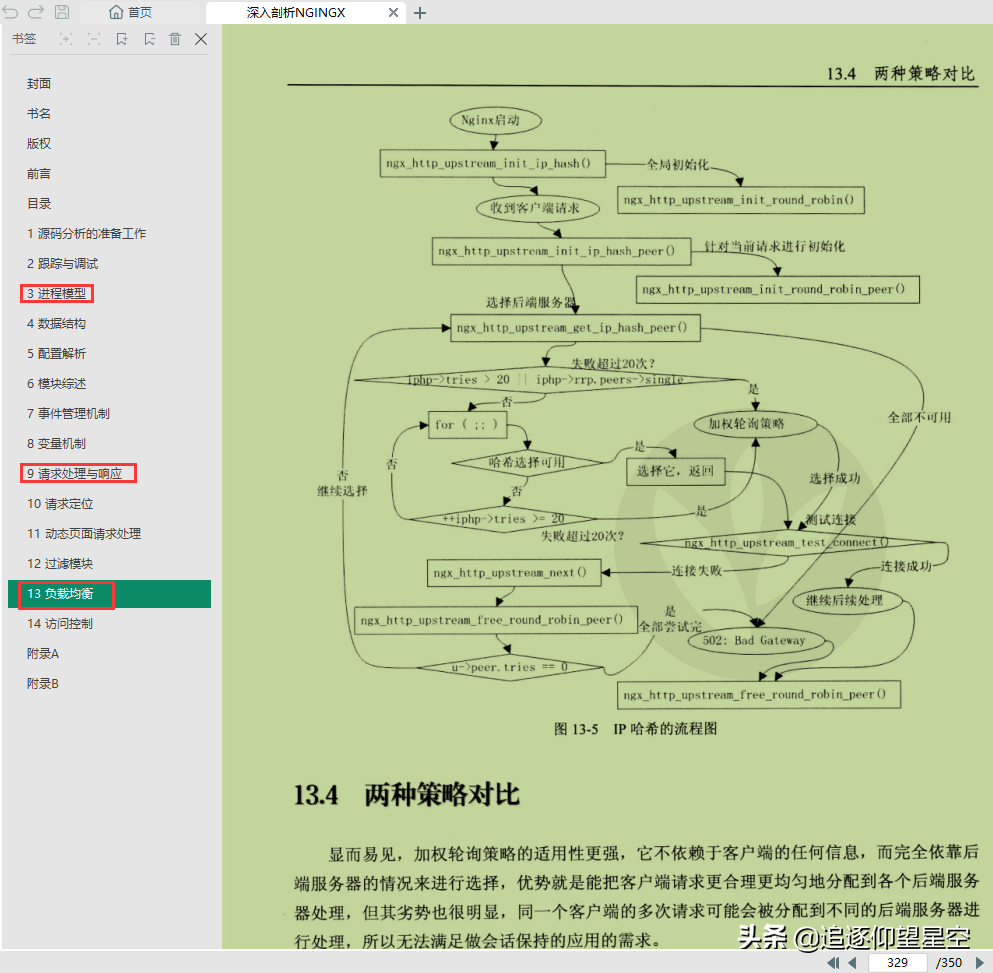The height and width of the screenshot is (973, 993).
Task: Click the trash delete bookmark icon
Action: (x=175, y=39)
